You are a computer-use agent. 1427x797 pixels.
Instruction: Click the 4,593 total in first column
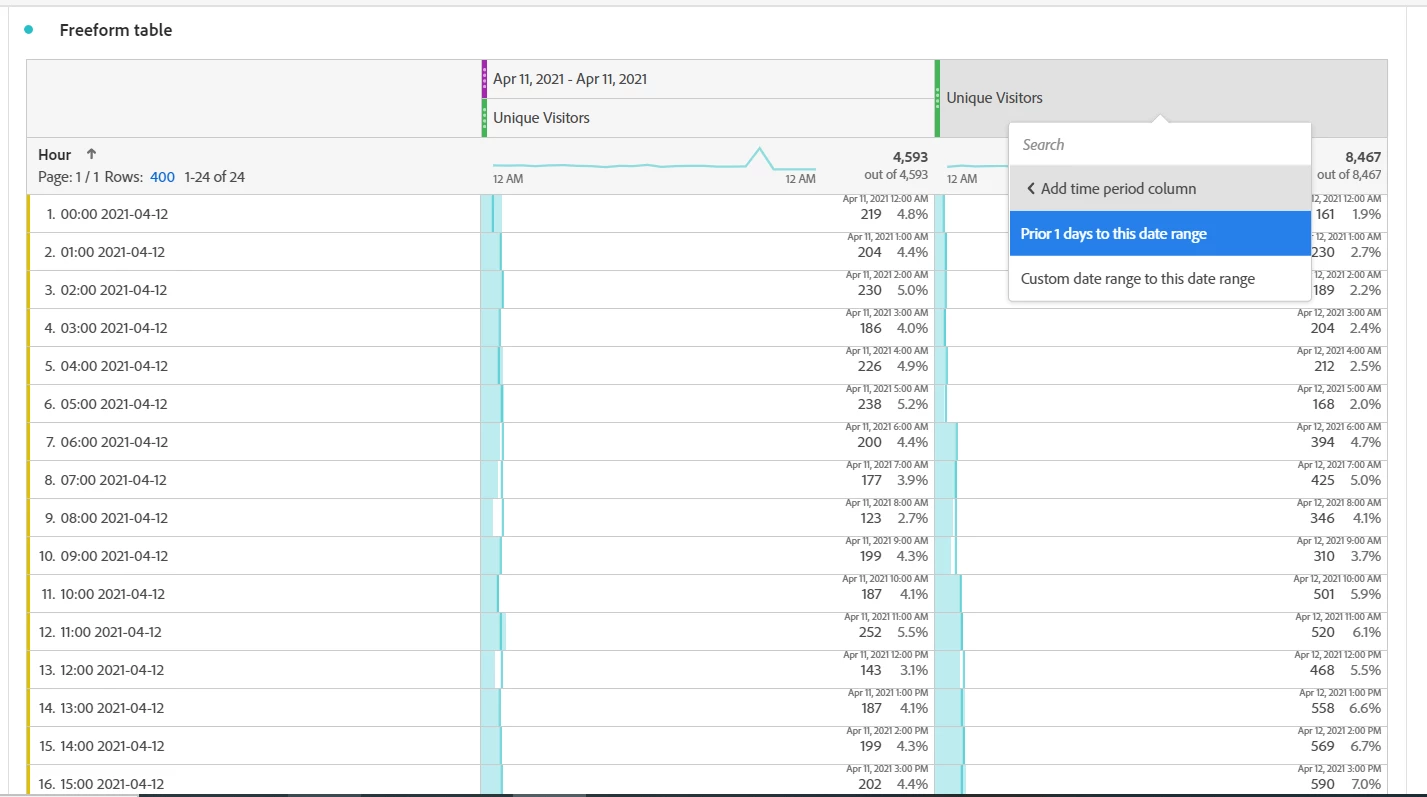909,157
